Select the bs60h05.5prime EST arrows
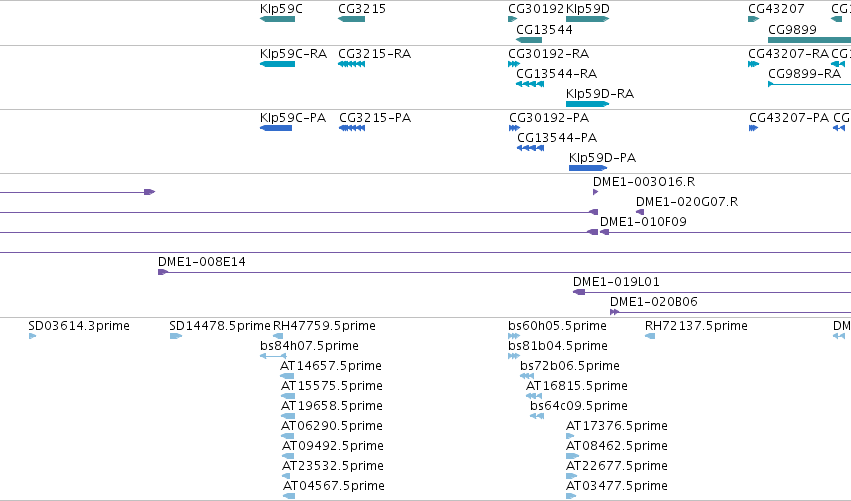 514,337
